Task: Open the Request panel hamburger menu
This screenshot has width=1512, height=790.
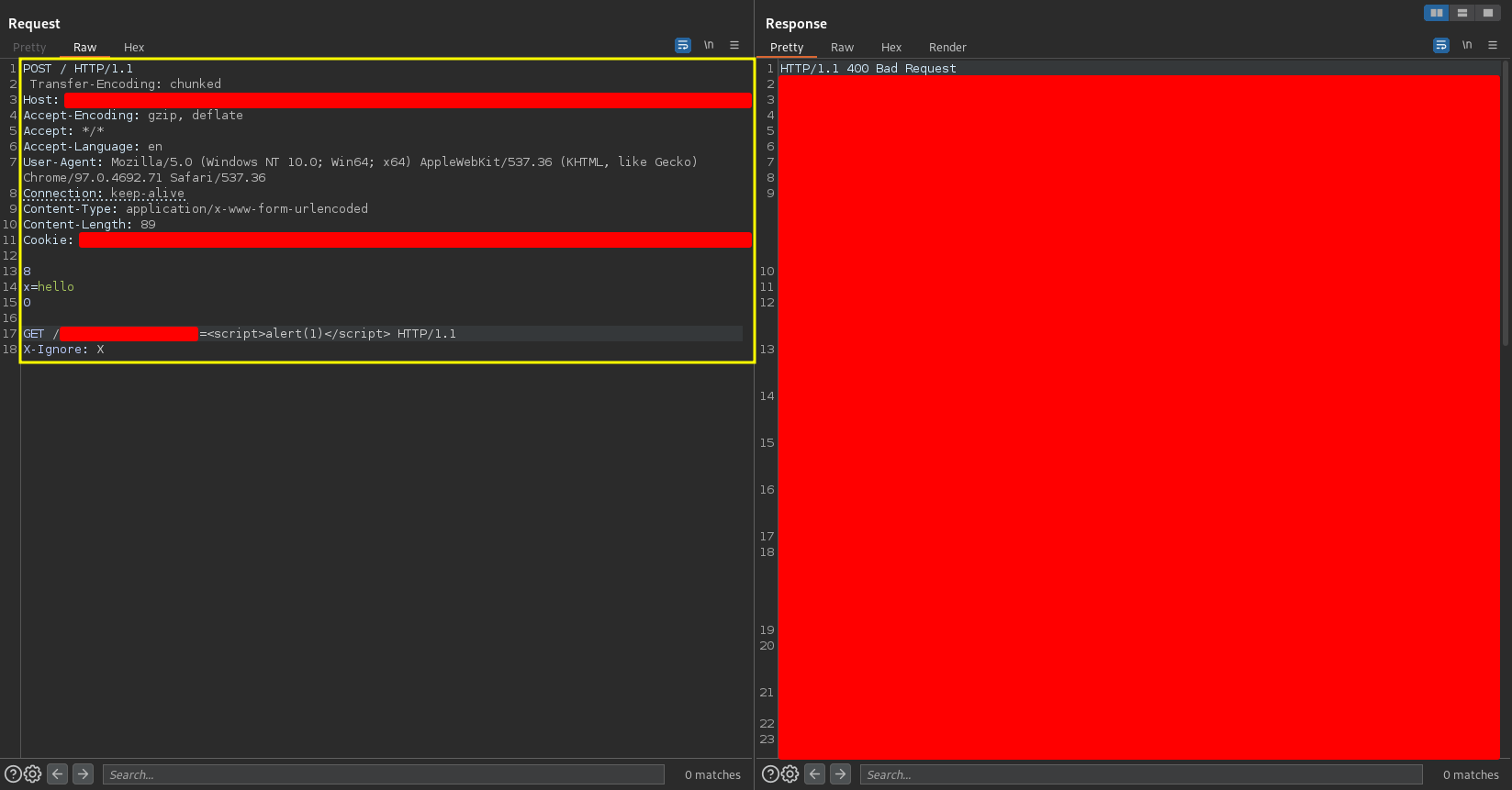Action: (x=734, y=45)
